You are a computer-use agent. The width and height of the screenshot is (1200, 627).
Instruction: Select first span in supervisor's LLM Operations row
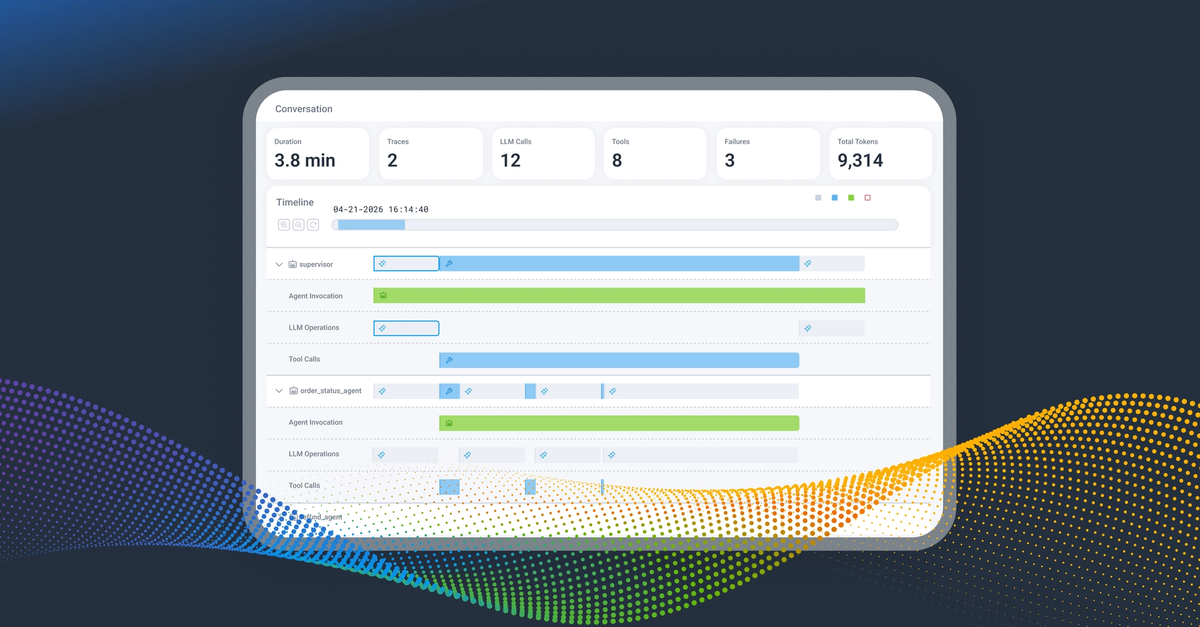coord(406,328)
